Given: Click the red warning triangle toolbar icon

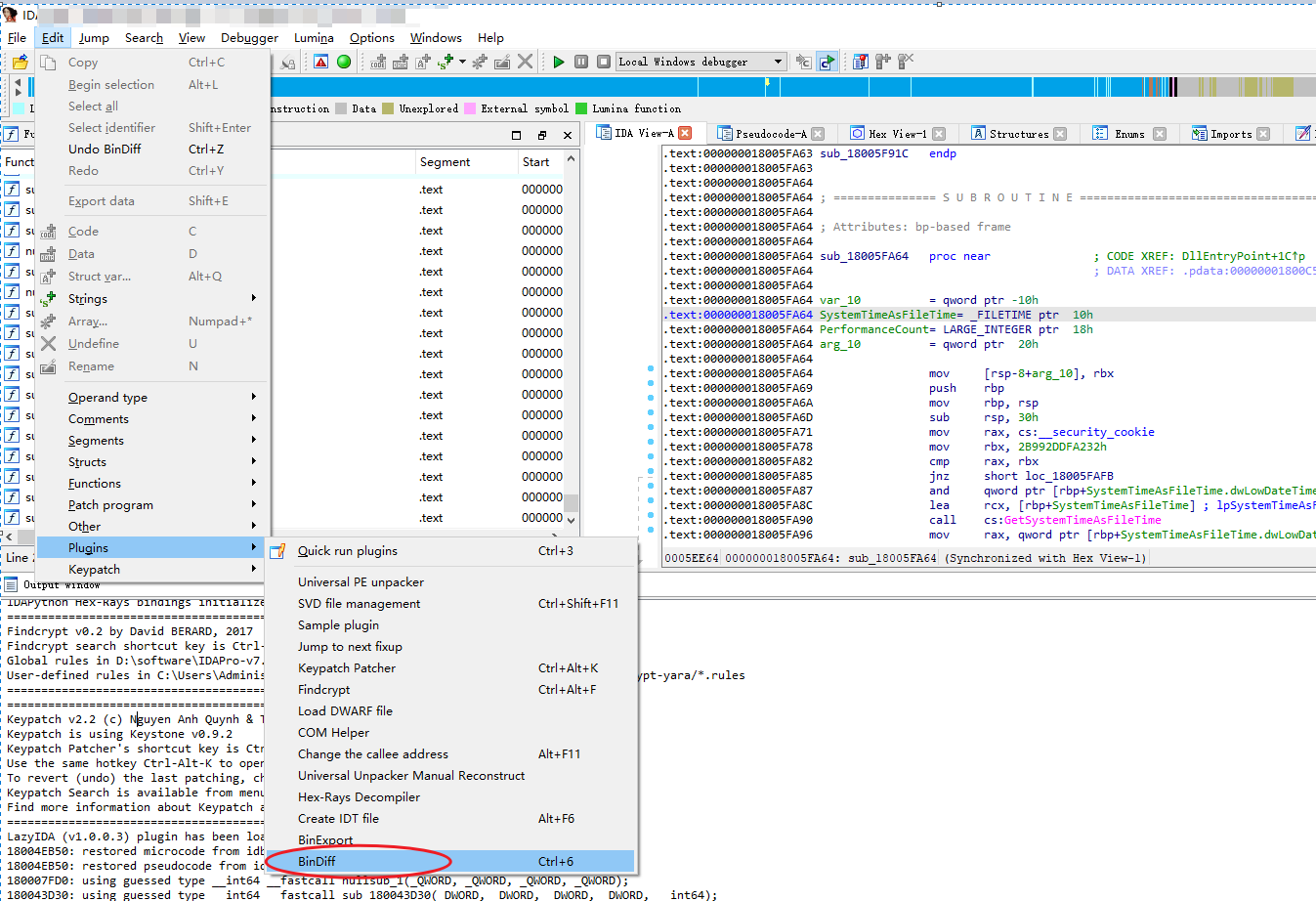Looking at the screenshot, I should coord(321,62).
